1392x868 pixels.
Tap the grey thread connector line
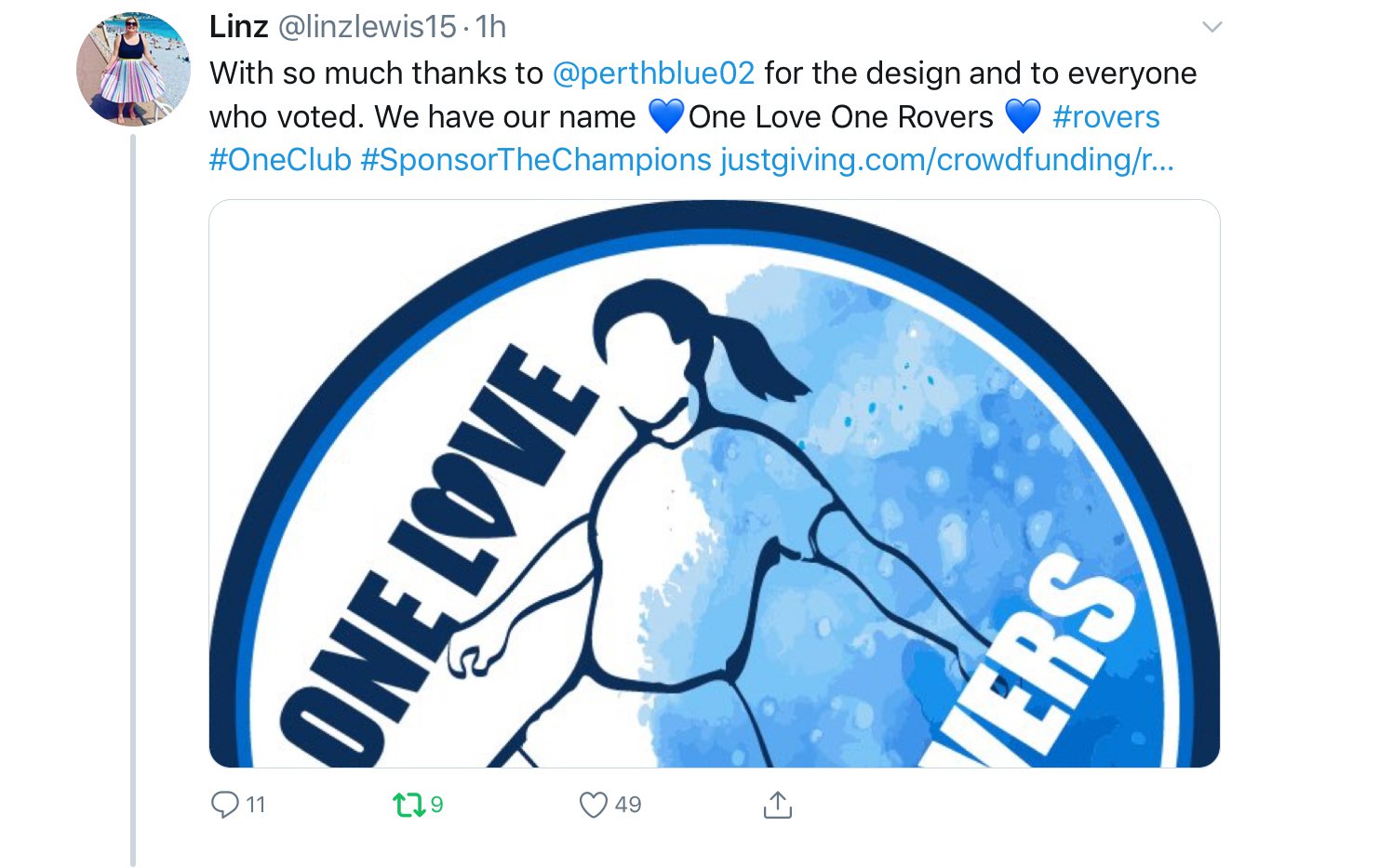click(133, 501)
